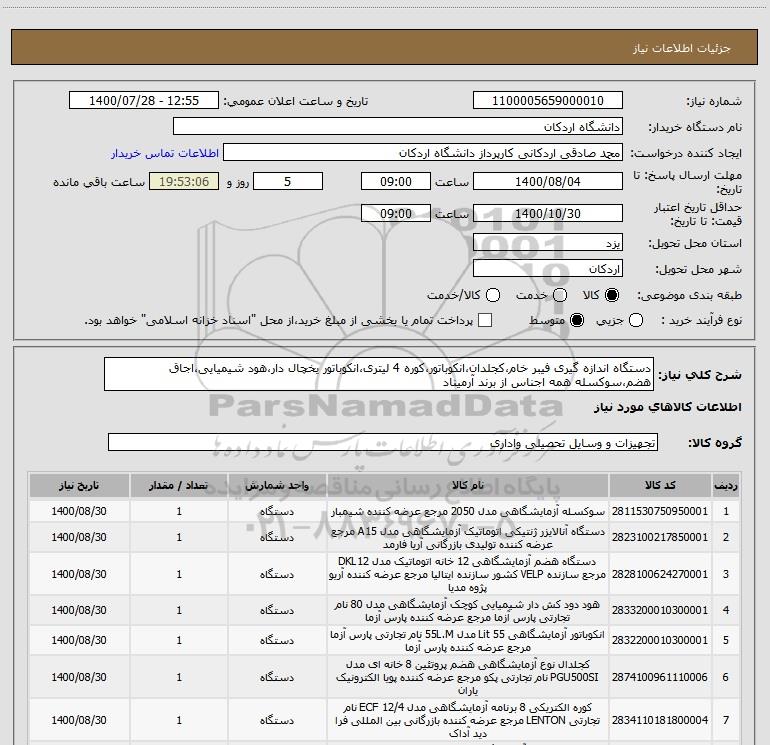Click the تعداد / مقدار column header
770x745 pixels.
click(x=179, y=485)
